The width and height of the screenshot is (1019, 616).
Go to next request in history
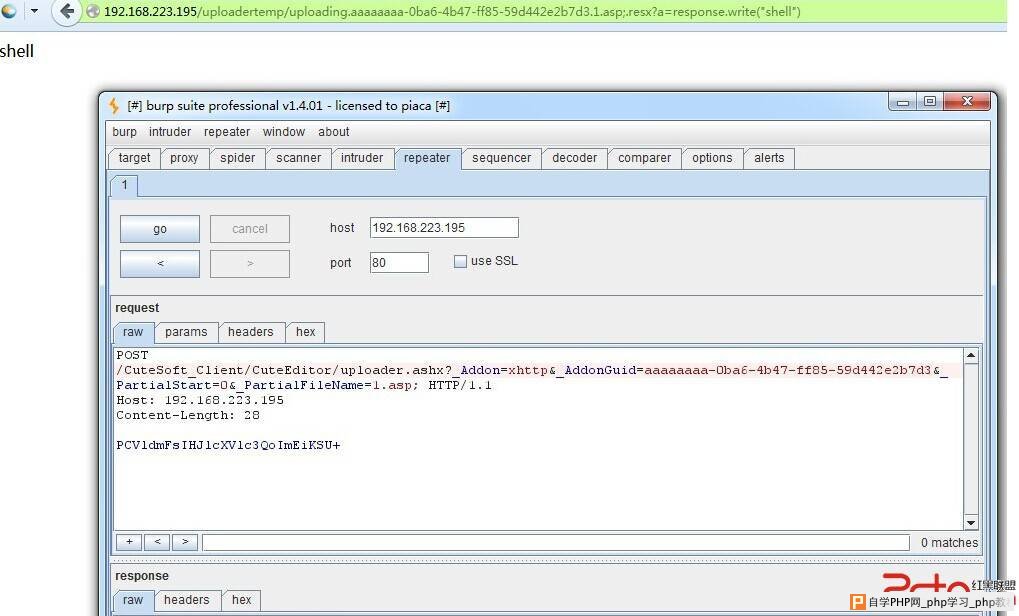(250, 264)
